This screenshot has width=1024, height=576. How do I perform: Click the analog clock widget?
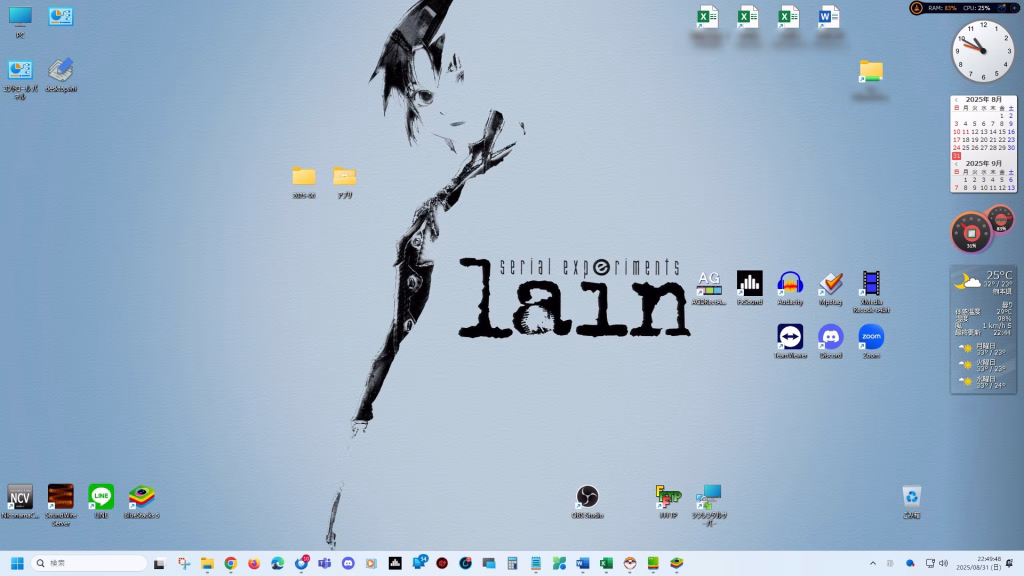point(983,51)
